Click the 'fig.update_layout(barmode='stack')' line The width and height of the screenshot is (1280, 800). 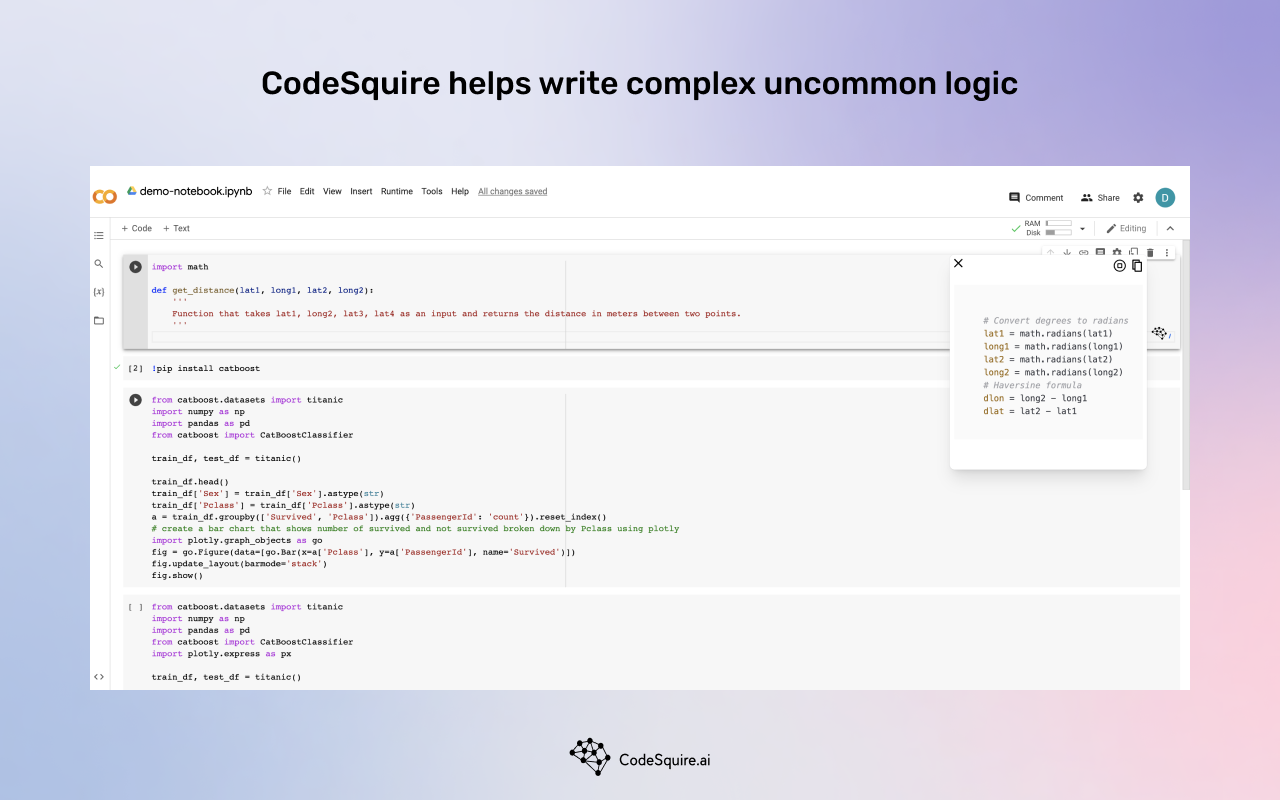click(239, 564)
